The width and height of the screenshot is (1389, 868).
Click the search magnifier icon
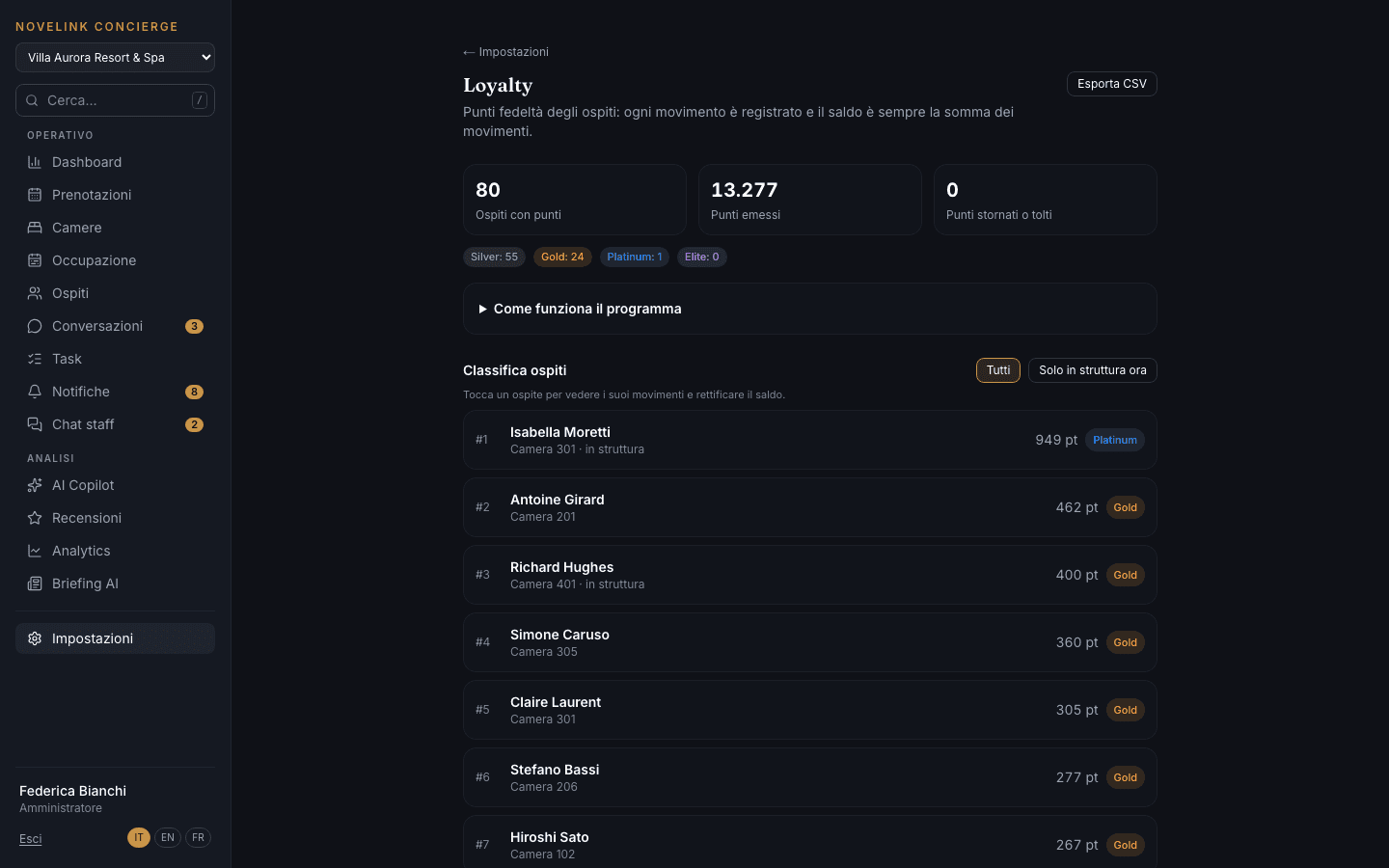coord(32,100)
